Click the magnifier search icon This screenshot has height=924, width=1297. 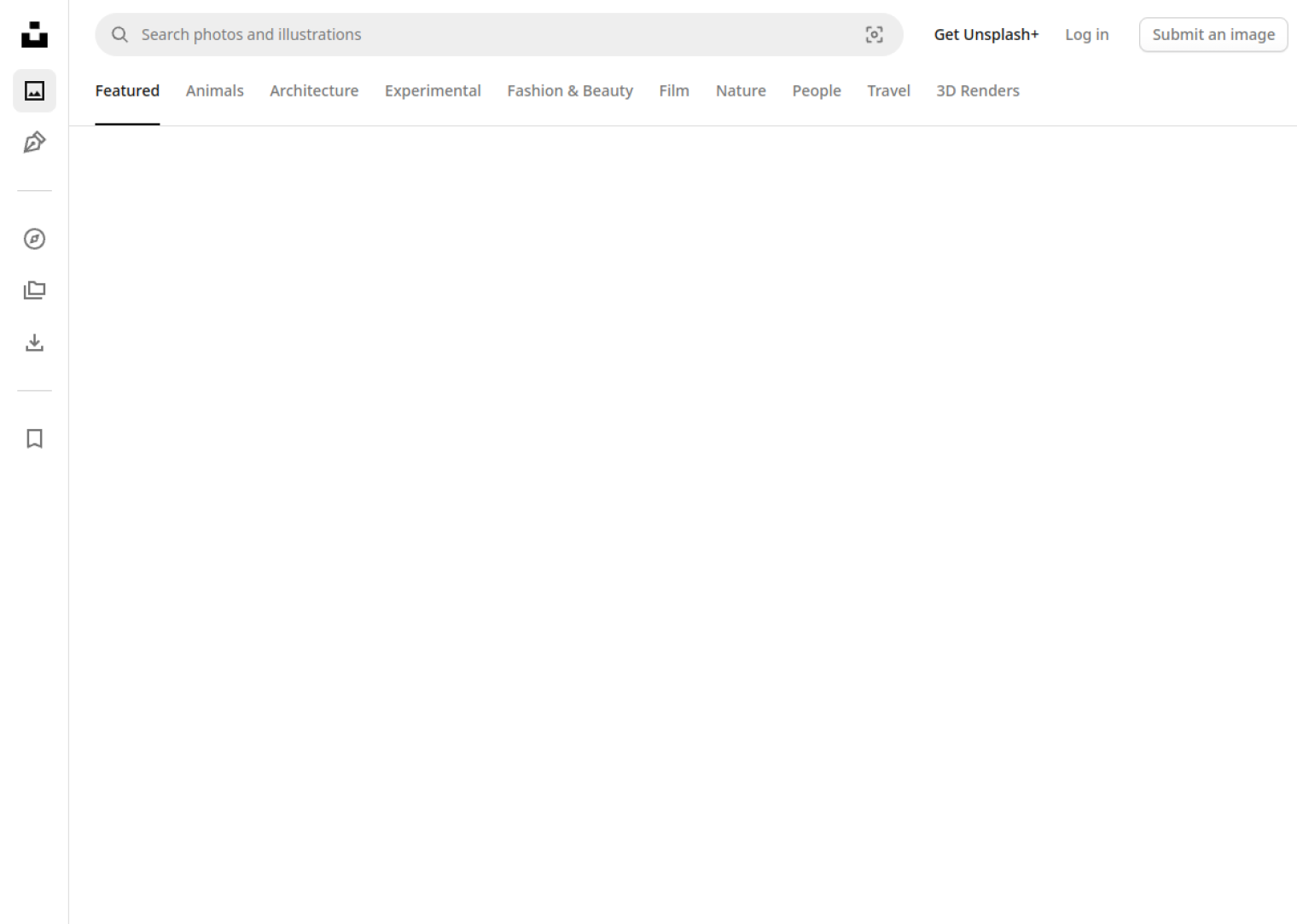tap(119, 34)
